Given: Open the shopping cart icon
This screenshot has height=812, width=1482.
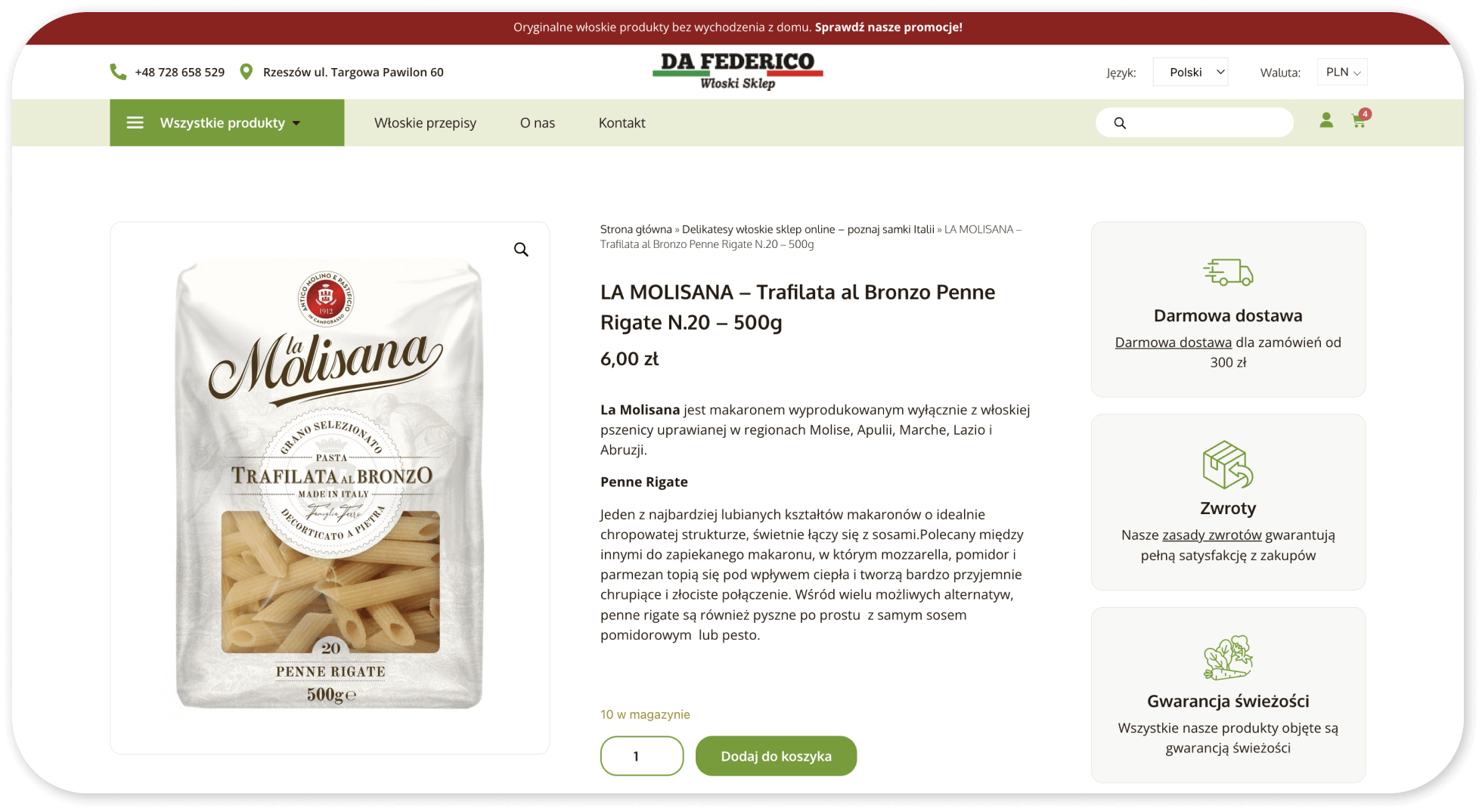Looking at the screenshot, I should pyautogui.click(x=1360, y=120).
